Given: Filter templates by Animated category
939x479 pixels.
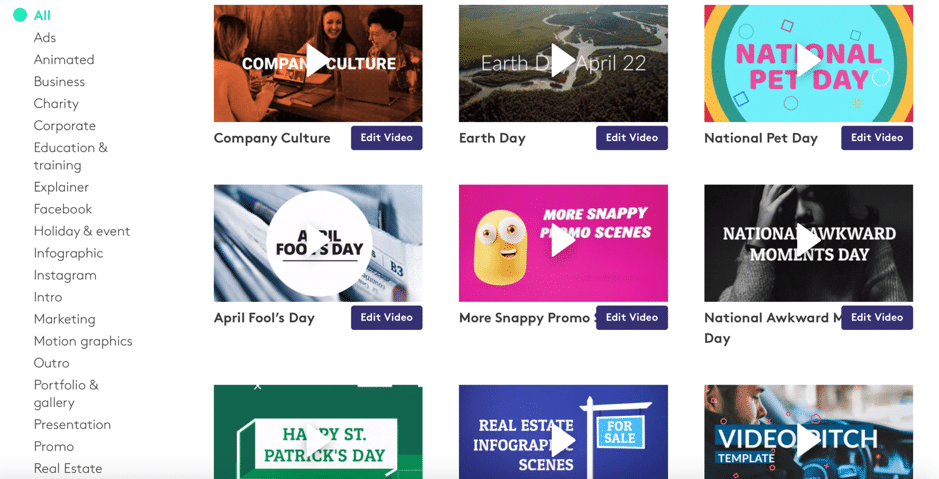Looking at the screenshot, I should [64, 59].
